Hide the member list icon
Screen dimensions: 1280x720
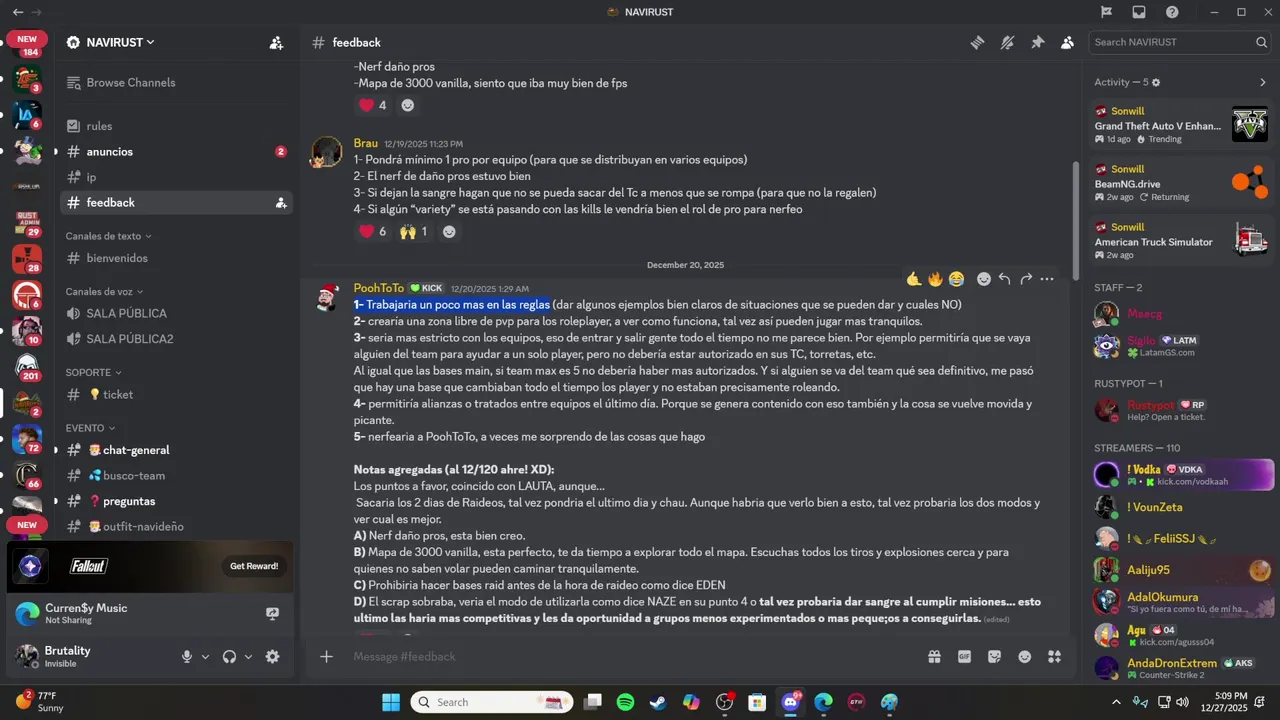(x=1067, y=42)
